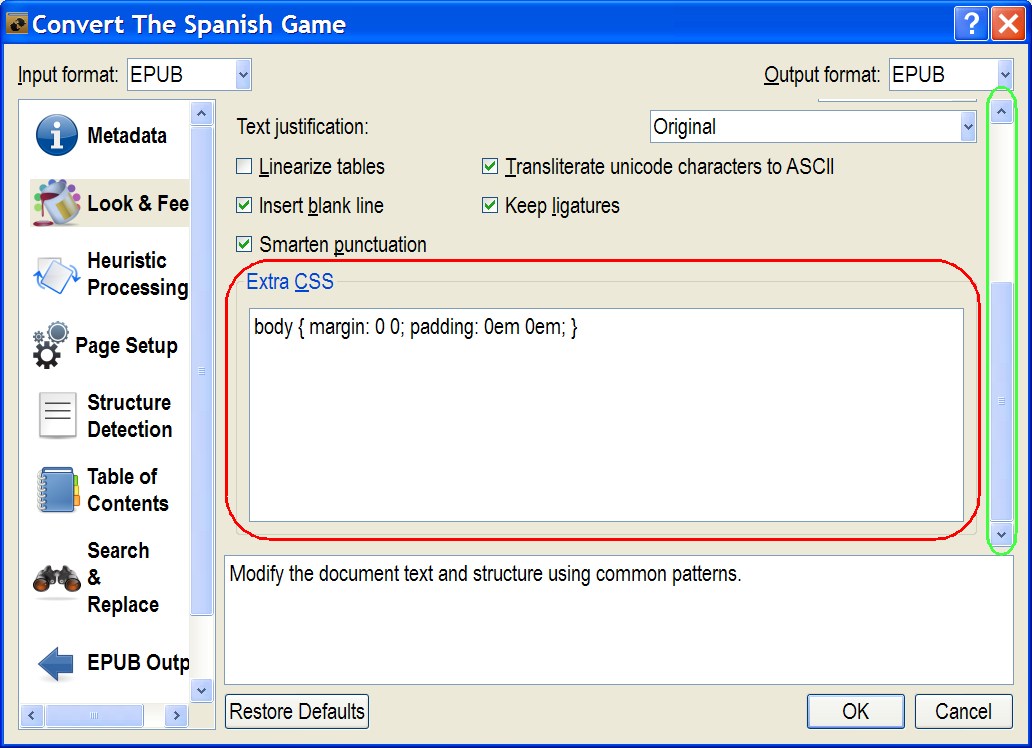Viewport: 1032px width, 748px height.
Task: Open the Heuristic Processing icon
Action: pos(56,274)
